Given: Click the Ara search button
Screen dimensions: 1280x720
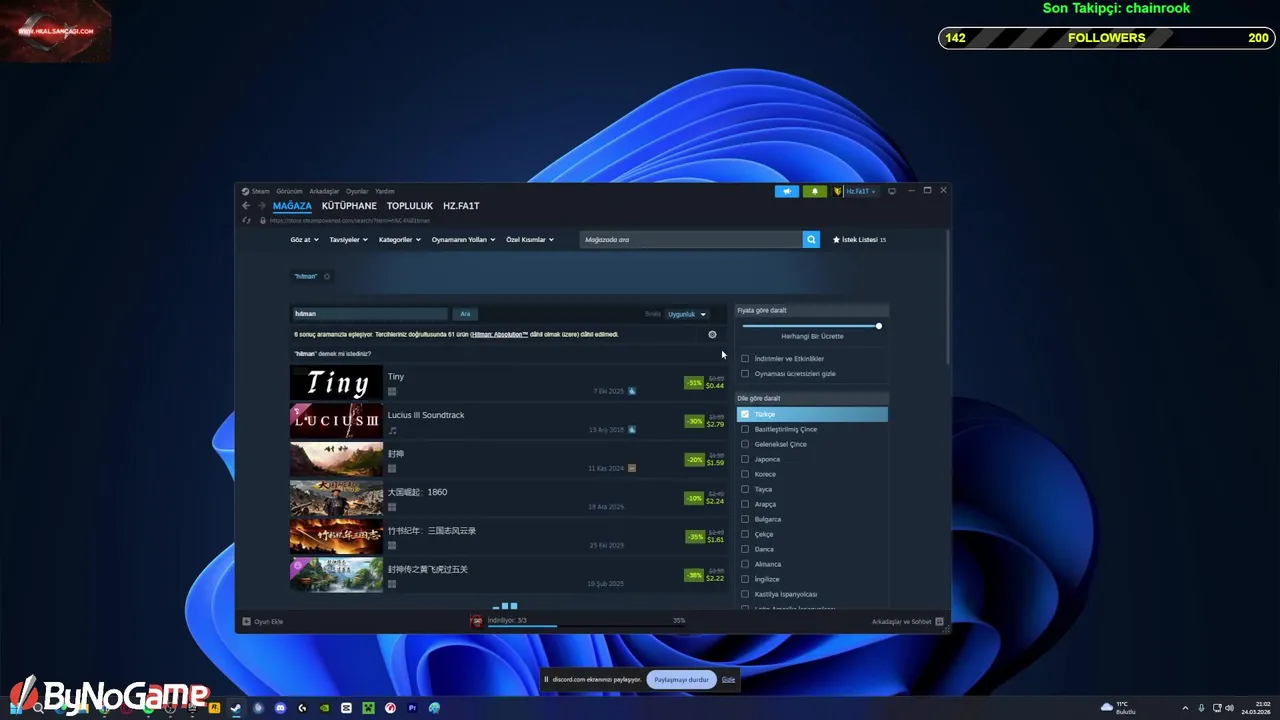Looking at the screenshot, I should [465, 314].
